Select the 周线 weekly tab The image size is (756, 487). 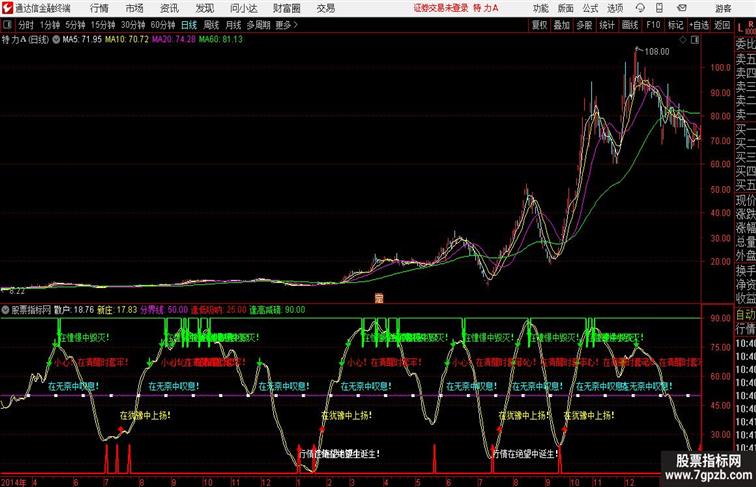211,25
